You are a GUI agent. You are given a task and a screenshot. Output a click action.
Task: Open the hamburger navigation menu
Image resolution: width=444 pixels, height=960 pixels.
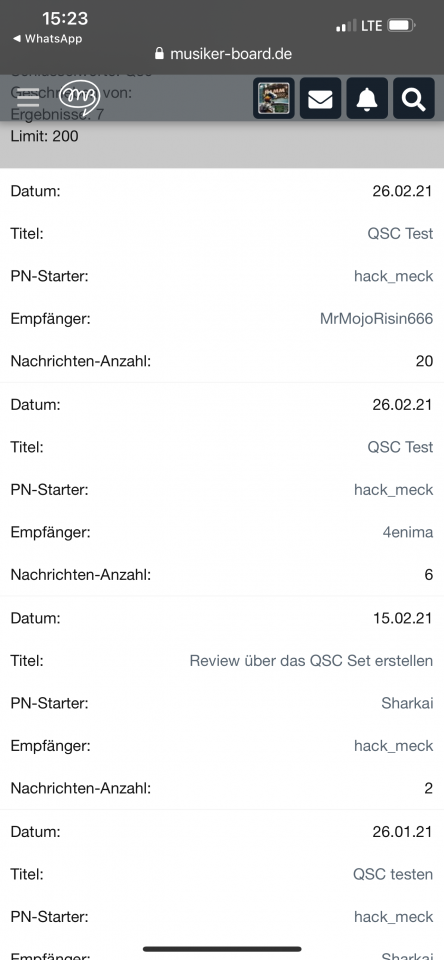point(28,98)
